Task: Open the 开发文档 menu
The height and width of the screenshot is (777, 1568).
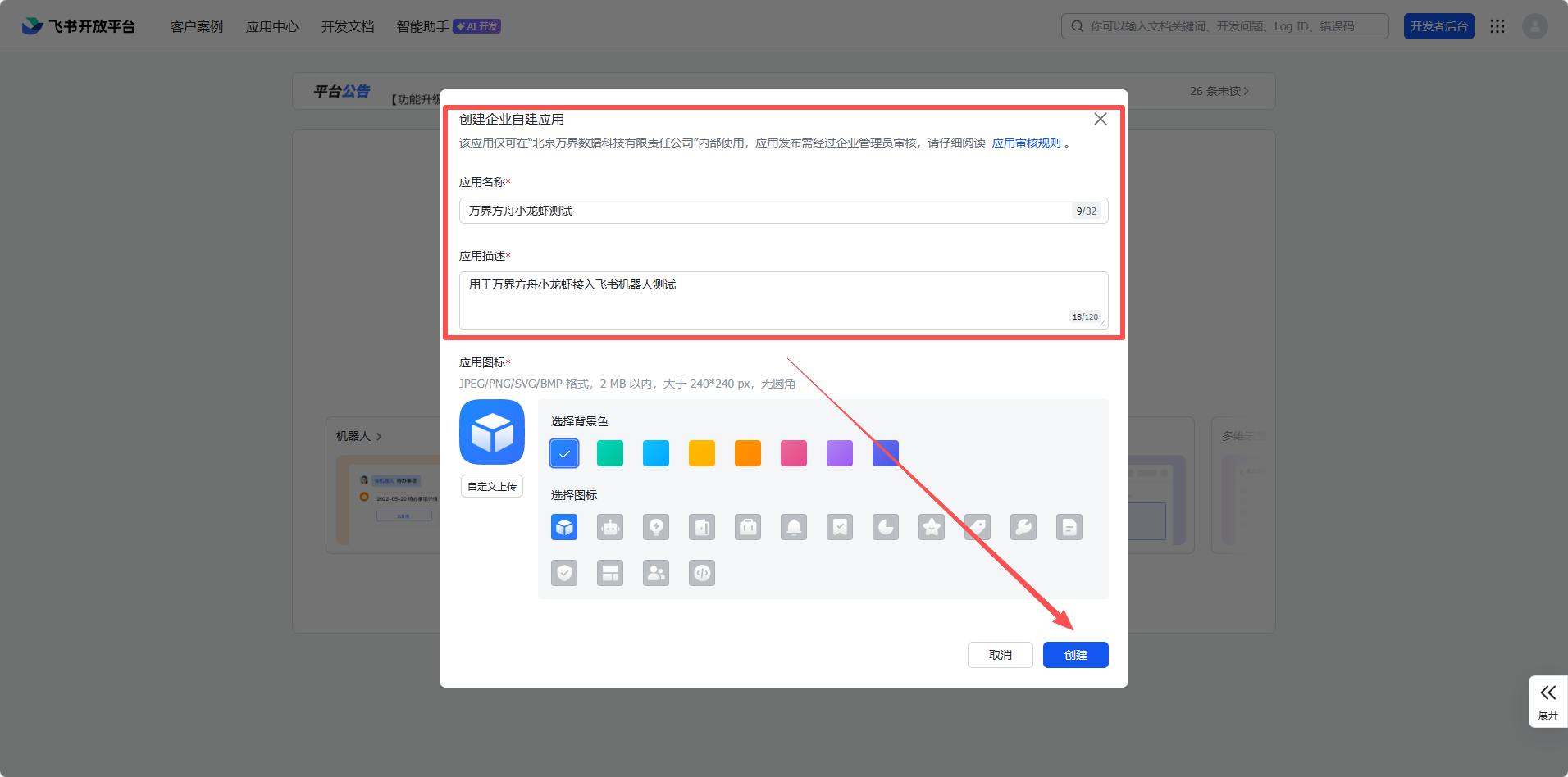Action: pos(348,26)
